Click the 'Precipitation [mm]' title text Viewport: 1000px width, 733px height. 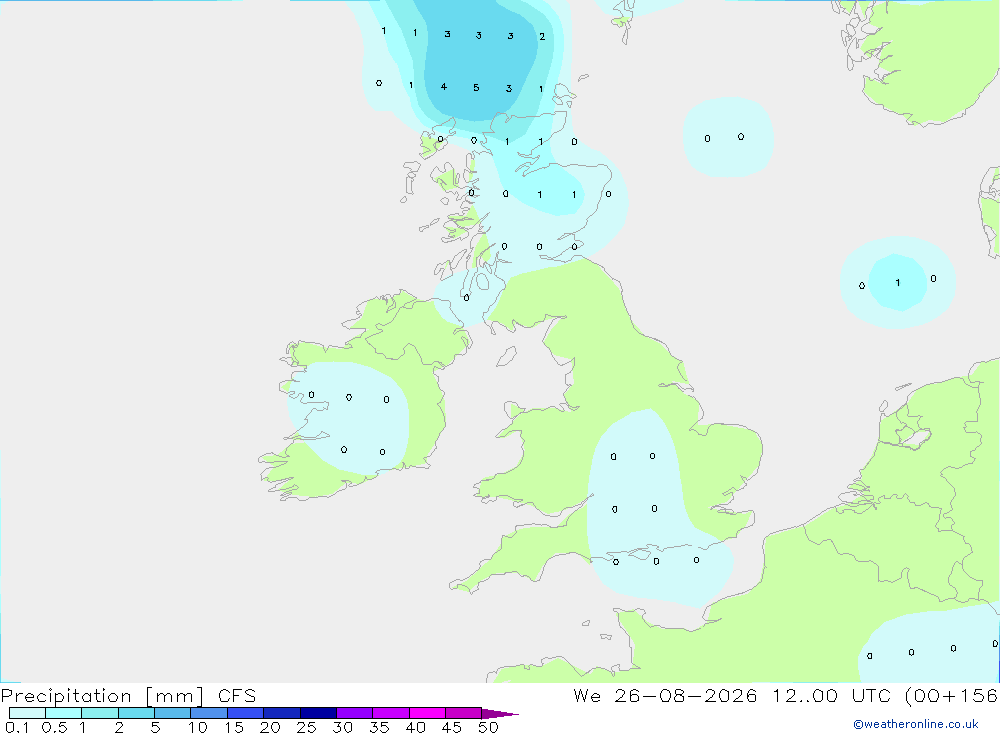pos(103,696)
